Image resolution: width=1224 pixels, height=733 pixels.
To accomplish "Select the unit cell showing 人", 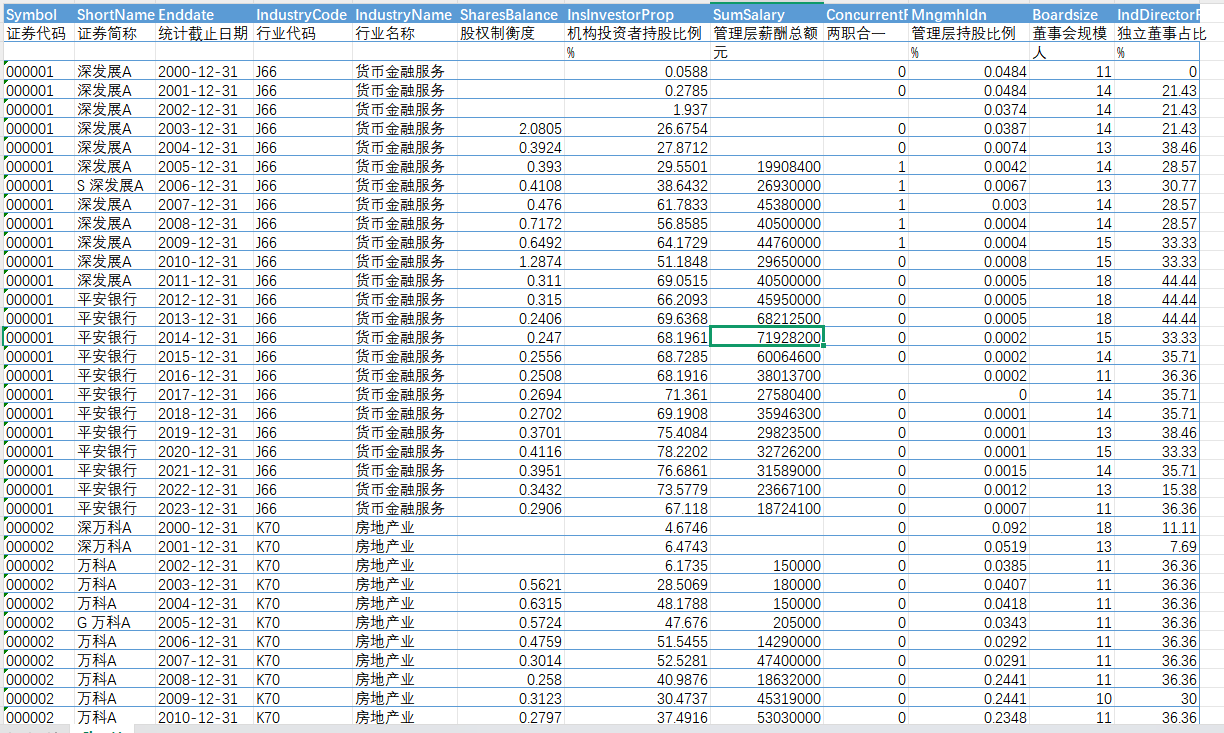I will [x=1072, y=52].
